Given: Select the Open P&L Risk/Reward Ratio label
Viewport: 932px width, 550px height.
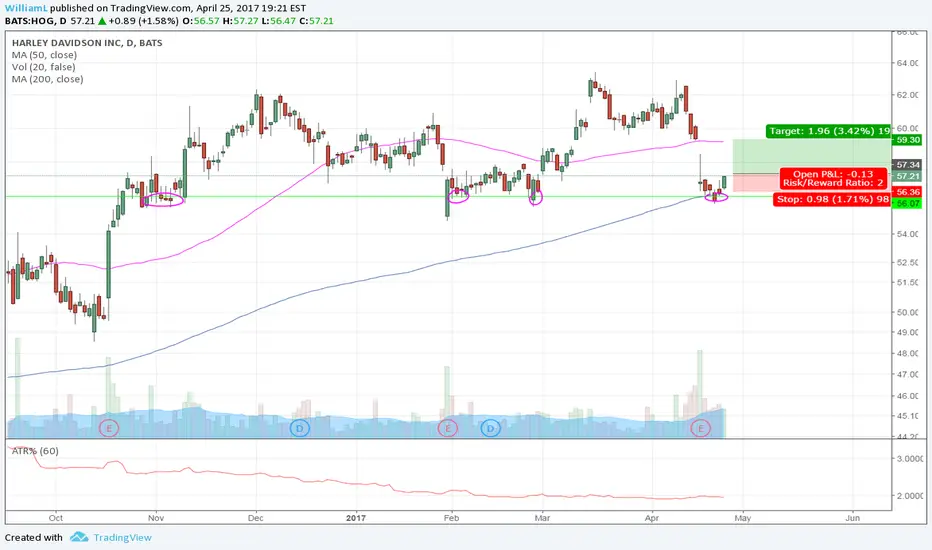Looking at the screenshot, I should tap(833, 178).
